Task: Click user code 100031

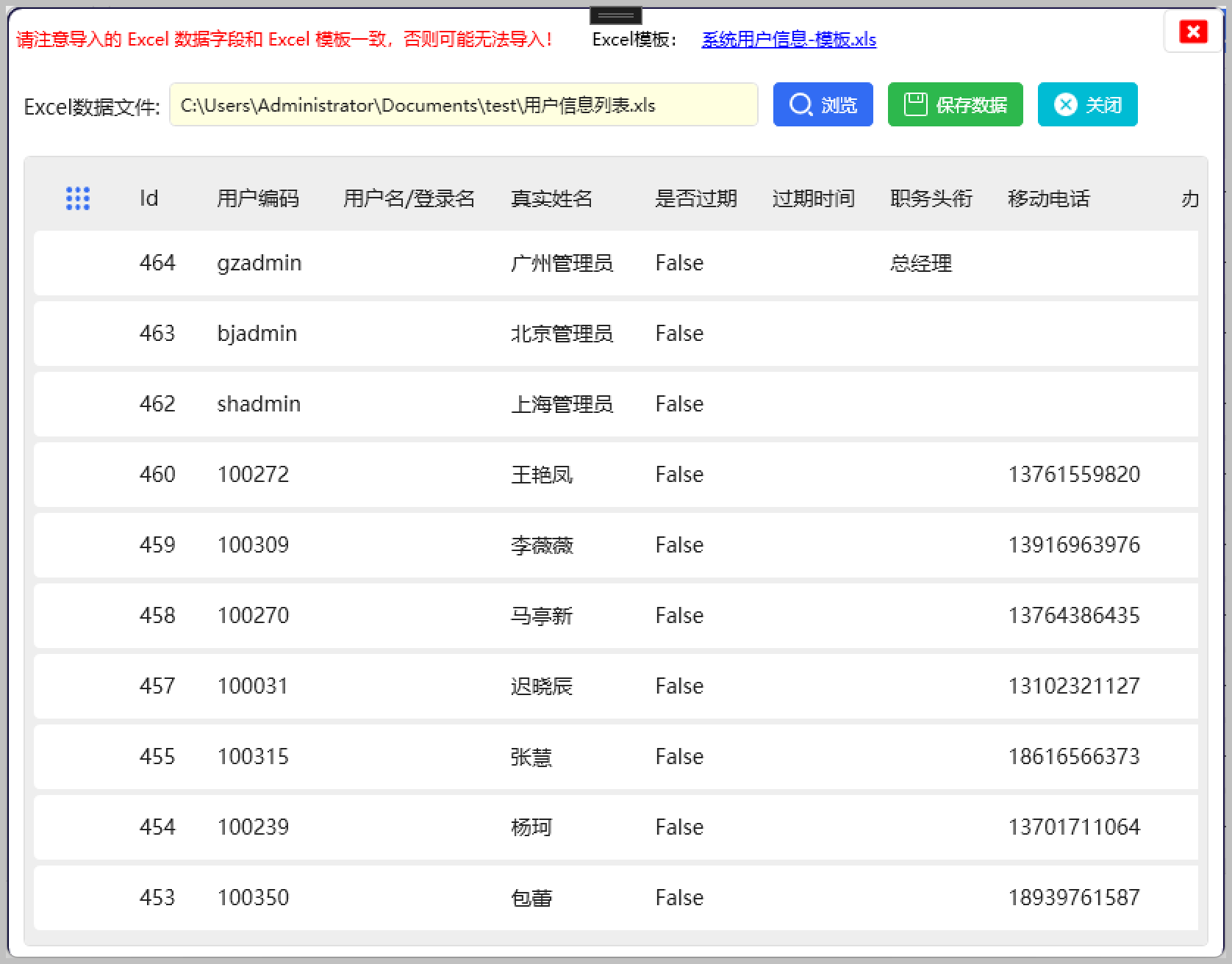Action: point(253,686)
